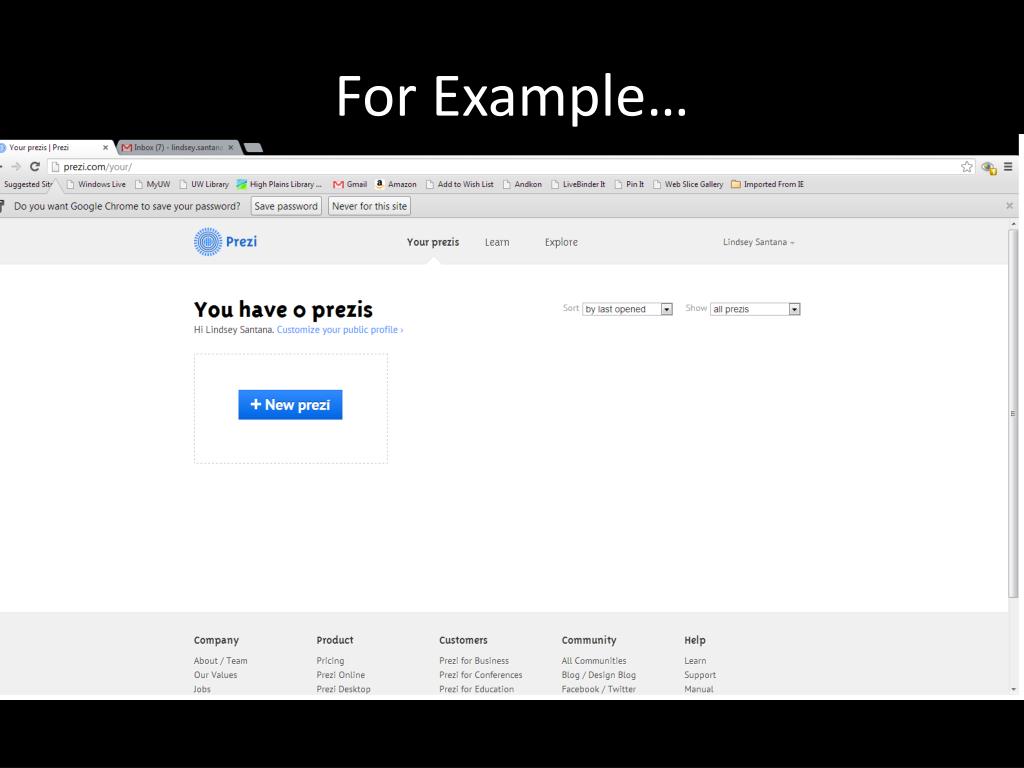Open Prezi Online footer link
Viewport: 1024px width, 768px height.
[x=341, y=675]
